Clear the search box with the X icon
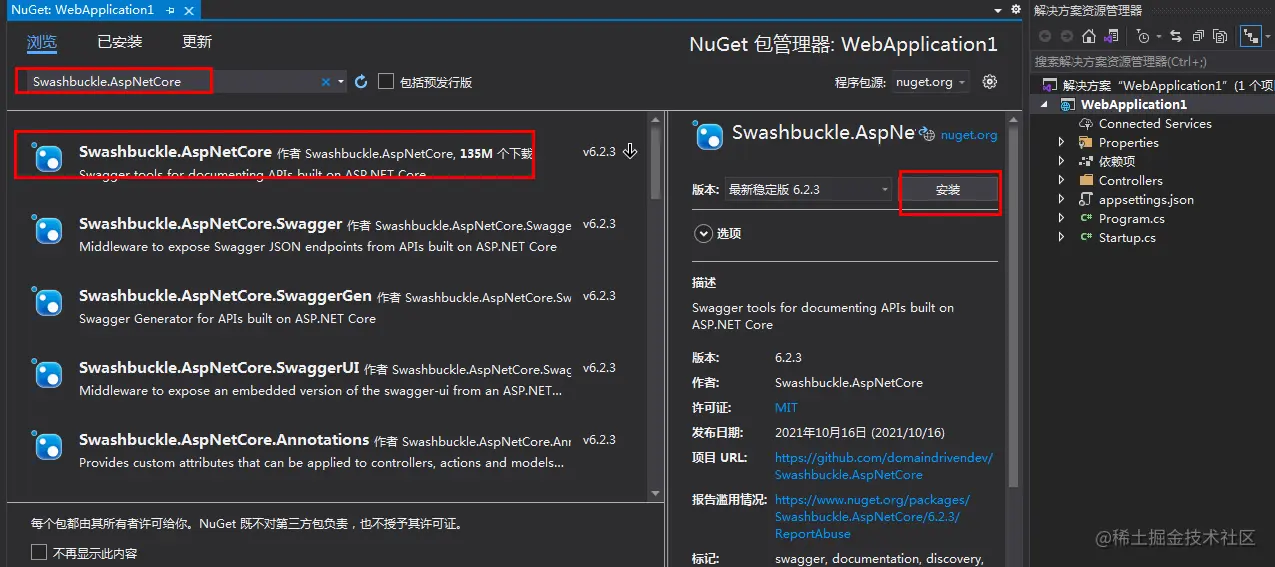1275x567 pixels. [326, 82]
